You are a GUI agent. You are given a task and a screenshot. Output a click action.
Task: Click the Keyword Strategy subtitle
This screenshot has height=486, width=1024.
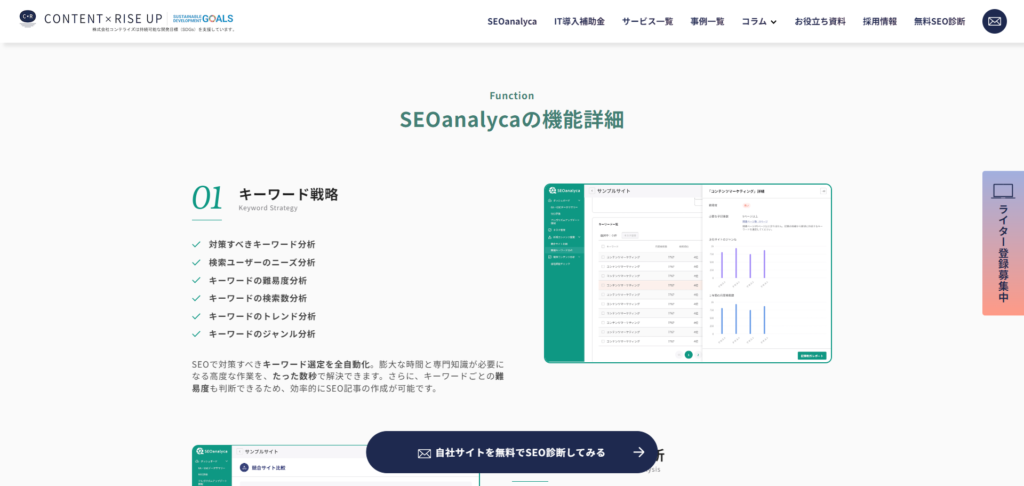coord(268,208)
